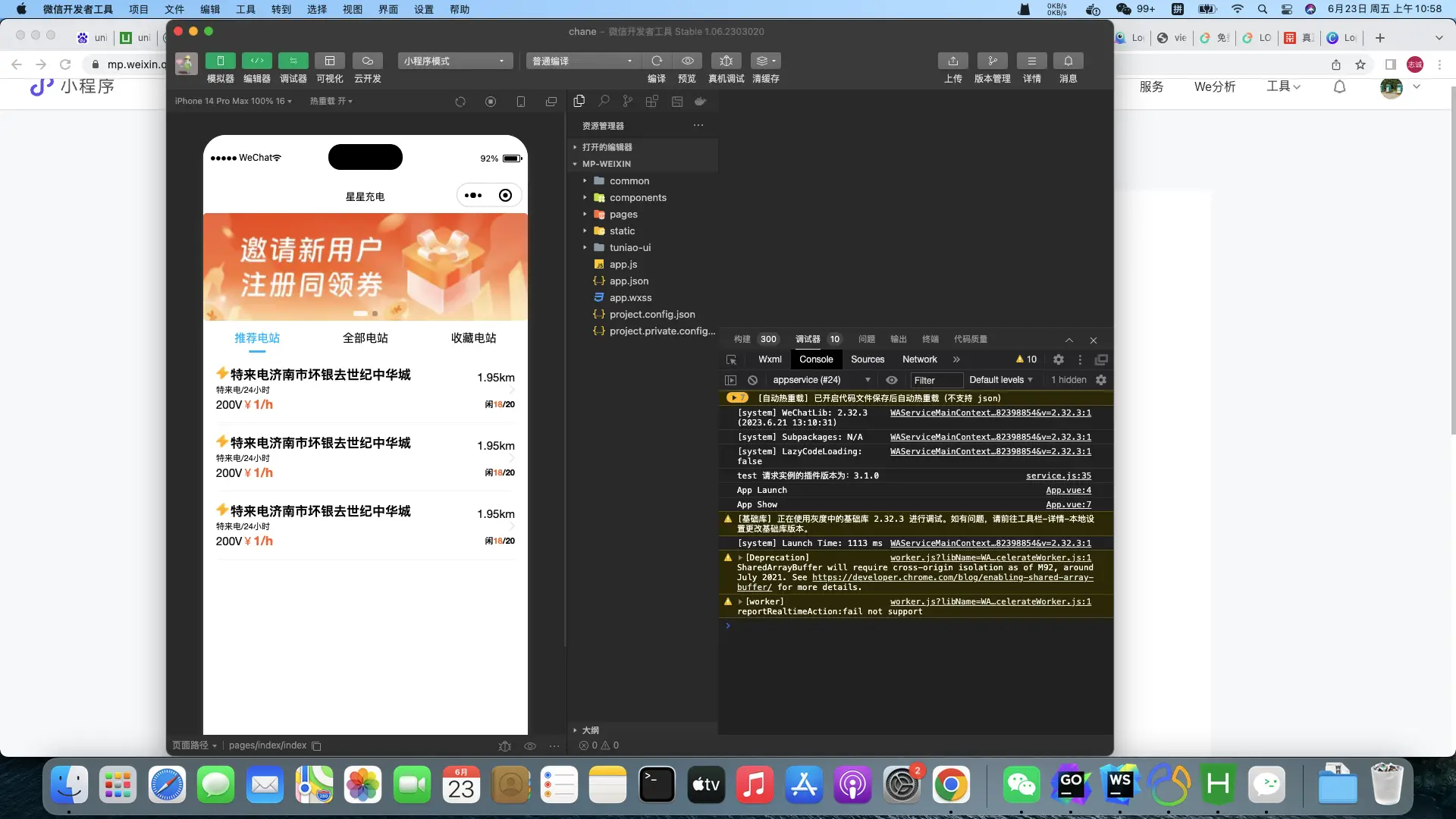The image size is (1456, 819).
Task: Expand the common folder
Action: coord(643,180)
